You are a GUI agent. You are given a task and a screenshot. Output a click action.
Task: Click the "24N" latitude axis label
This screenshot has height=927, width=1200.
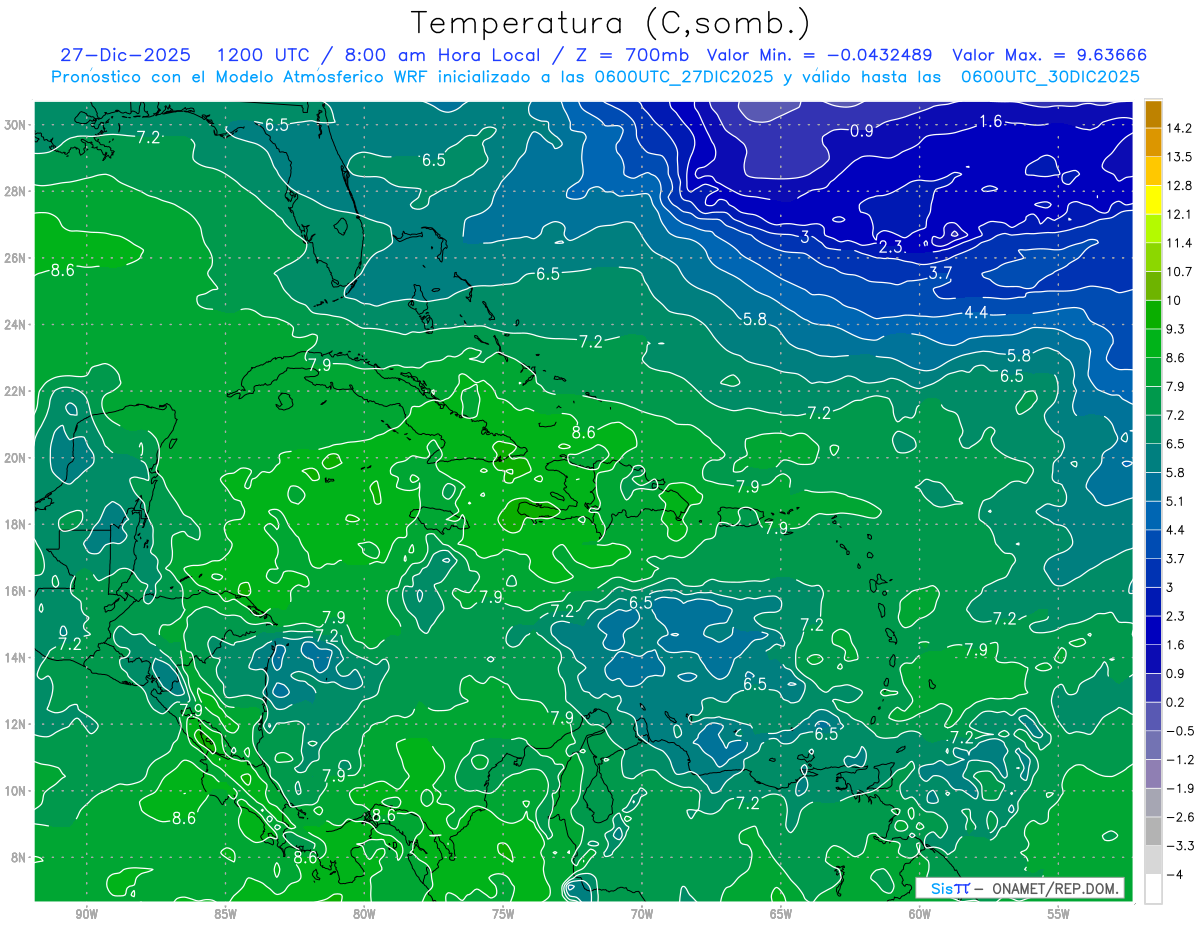17,324
